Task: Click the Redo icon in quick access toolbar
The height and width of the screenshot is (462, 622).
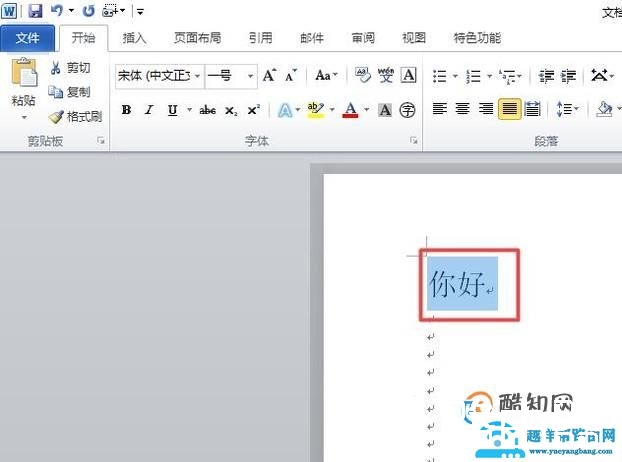Action: coord(88,11)
